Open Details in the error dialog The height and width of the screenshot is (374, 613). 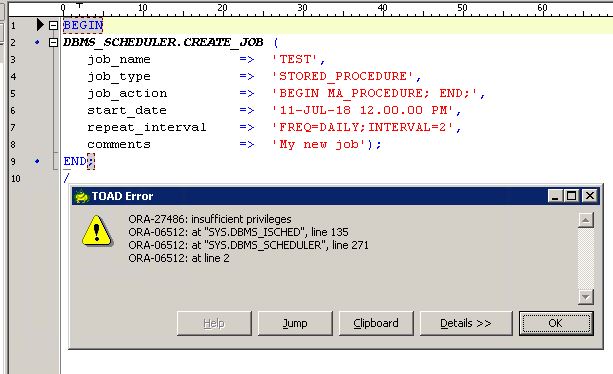pos(466,323)
